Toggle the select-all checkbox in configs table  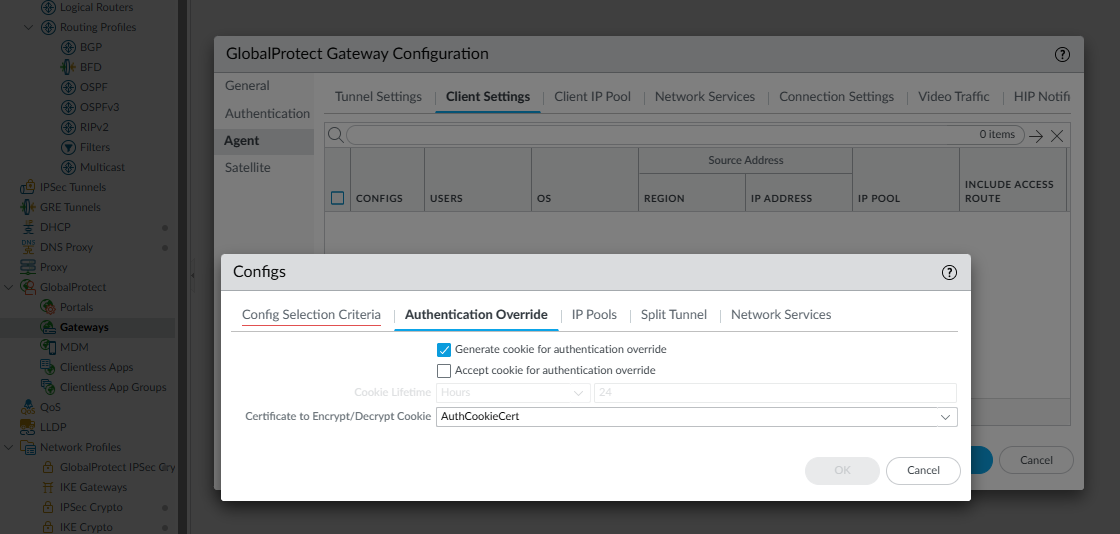point(338,198)
